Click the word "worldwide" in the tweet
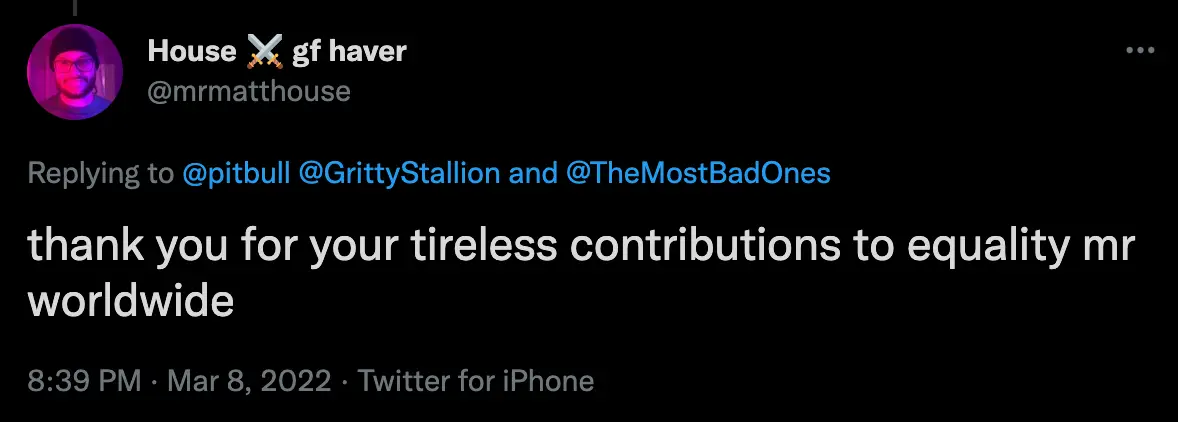1178x422 pixels. 130,300
